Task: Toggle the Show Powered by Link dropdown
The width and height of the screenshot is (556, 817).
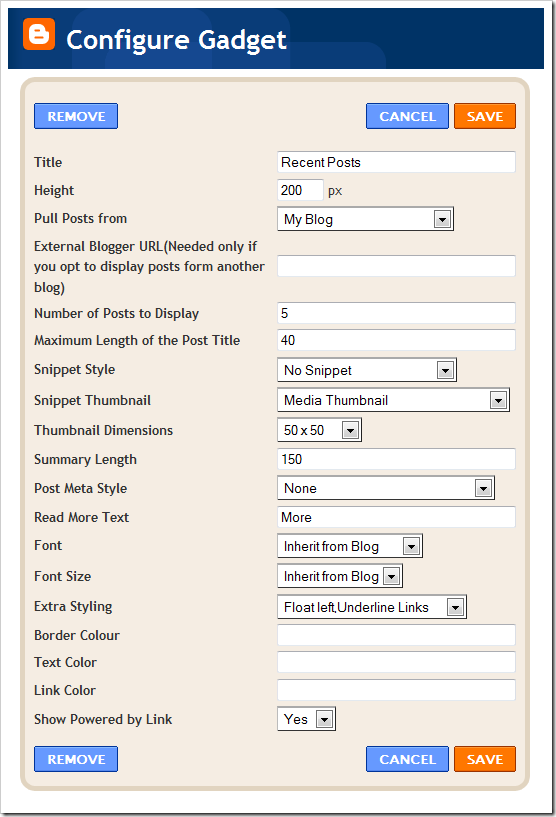Action: 306,719
